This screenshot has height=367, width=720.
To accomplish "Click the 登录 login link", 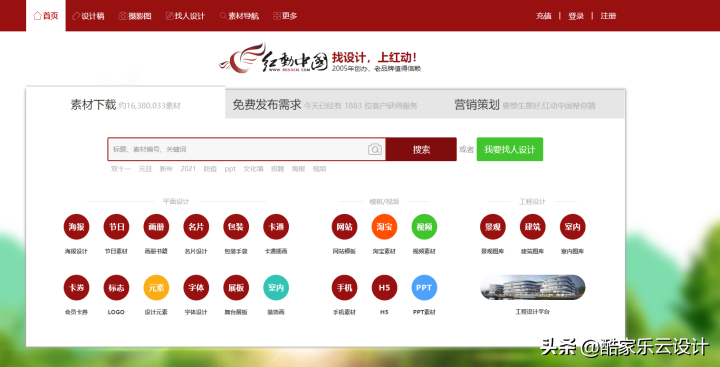I will pyautogui.click(x=576, y=16).
